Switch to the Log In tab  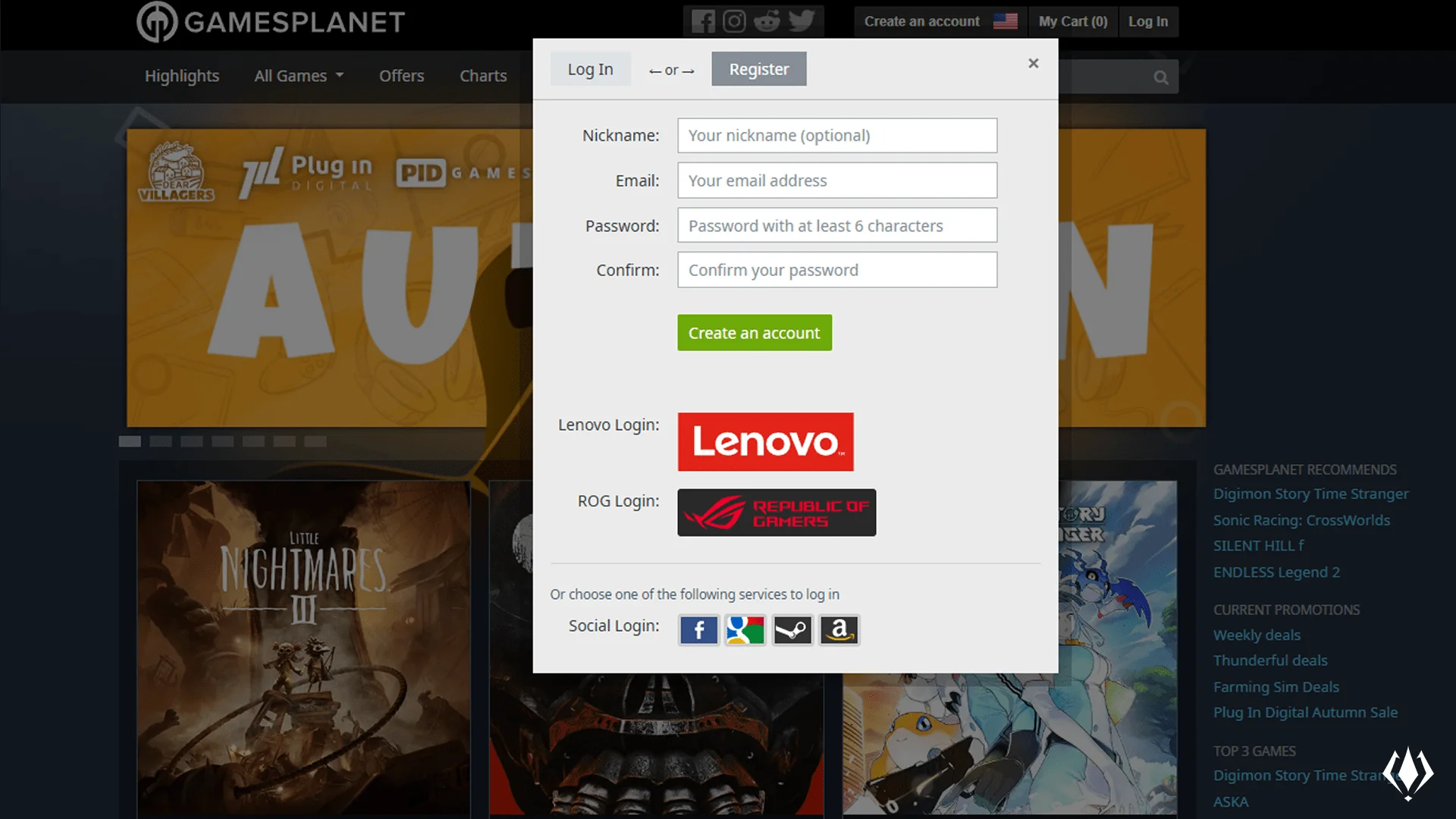[590, 69]
